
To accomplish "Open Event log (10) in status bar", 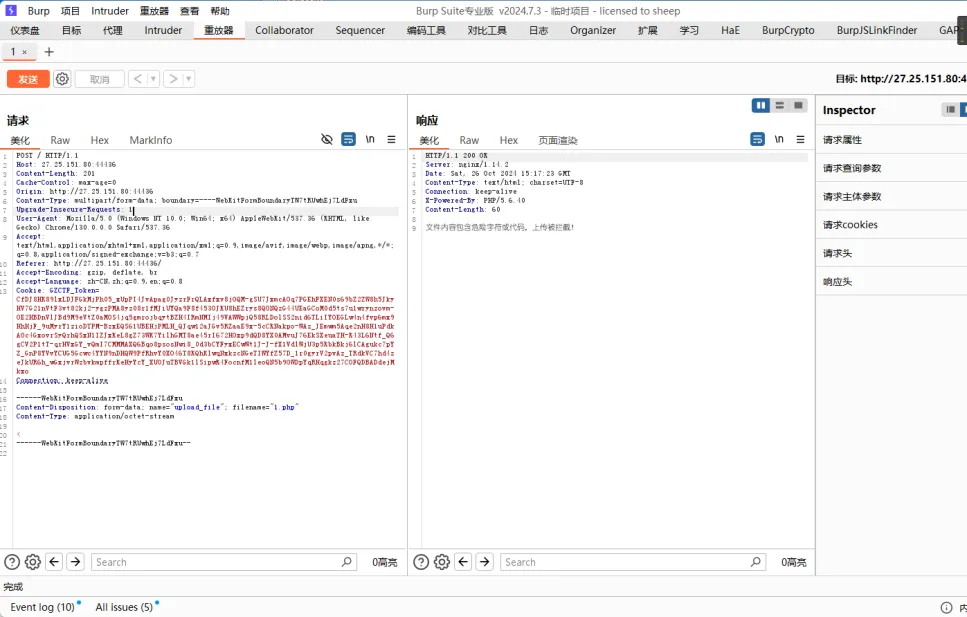I will (43, 607).
